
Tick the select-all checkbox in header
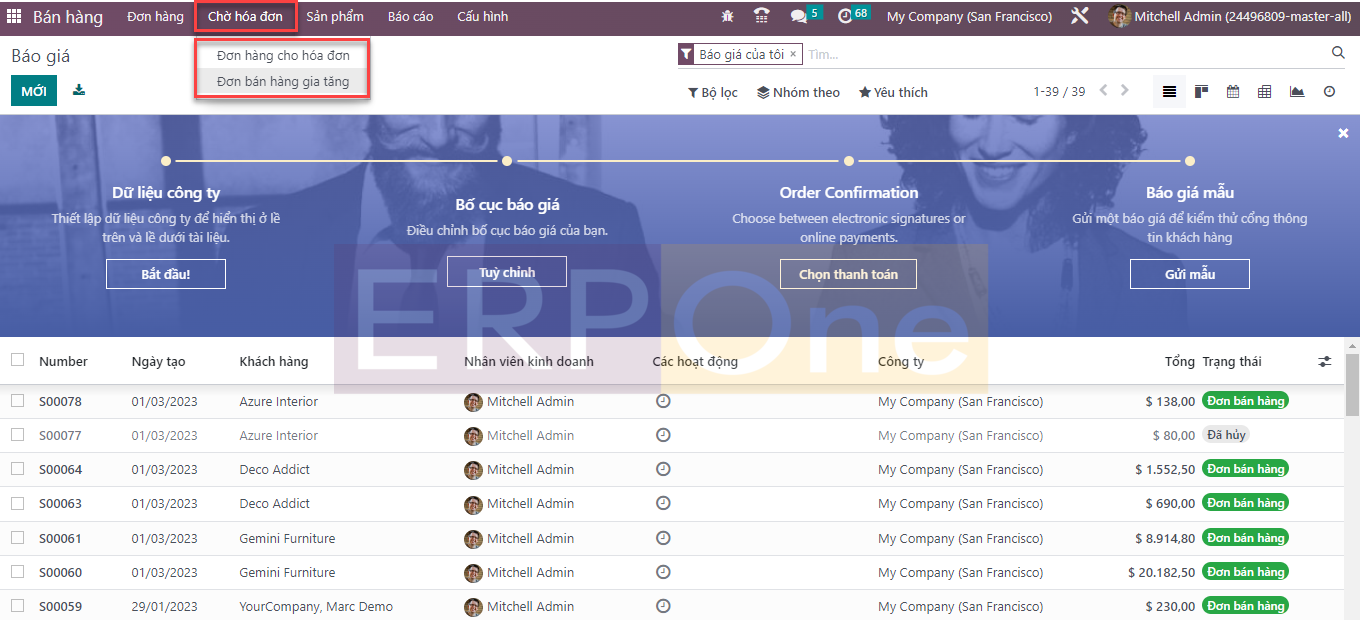17,361
